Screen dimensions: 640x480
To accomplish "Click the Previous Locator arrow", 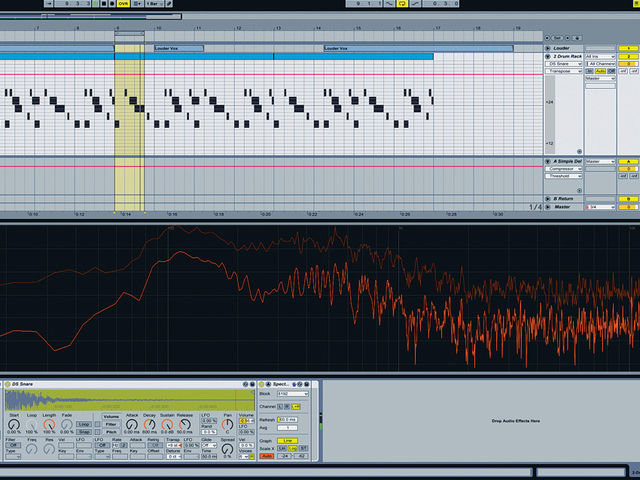I will 547,38.
